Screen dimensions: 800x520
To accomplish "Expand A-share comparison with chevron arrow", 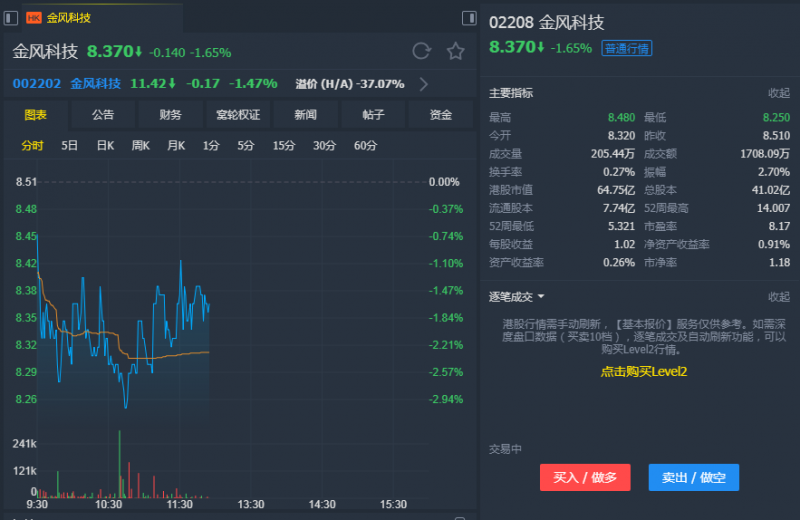I will pos(423,84).
